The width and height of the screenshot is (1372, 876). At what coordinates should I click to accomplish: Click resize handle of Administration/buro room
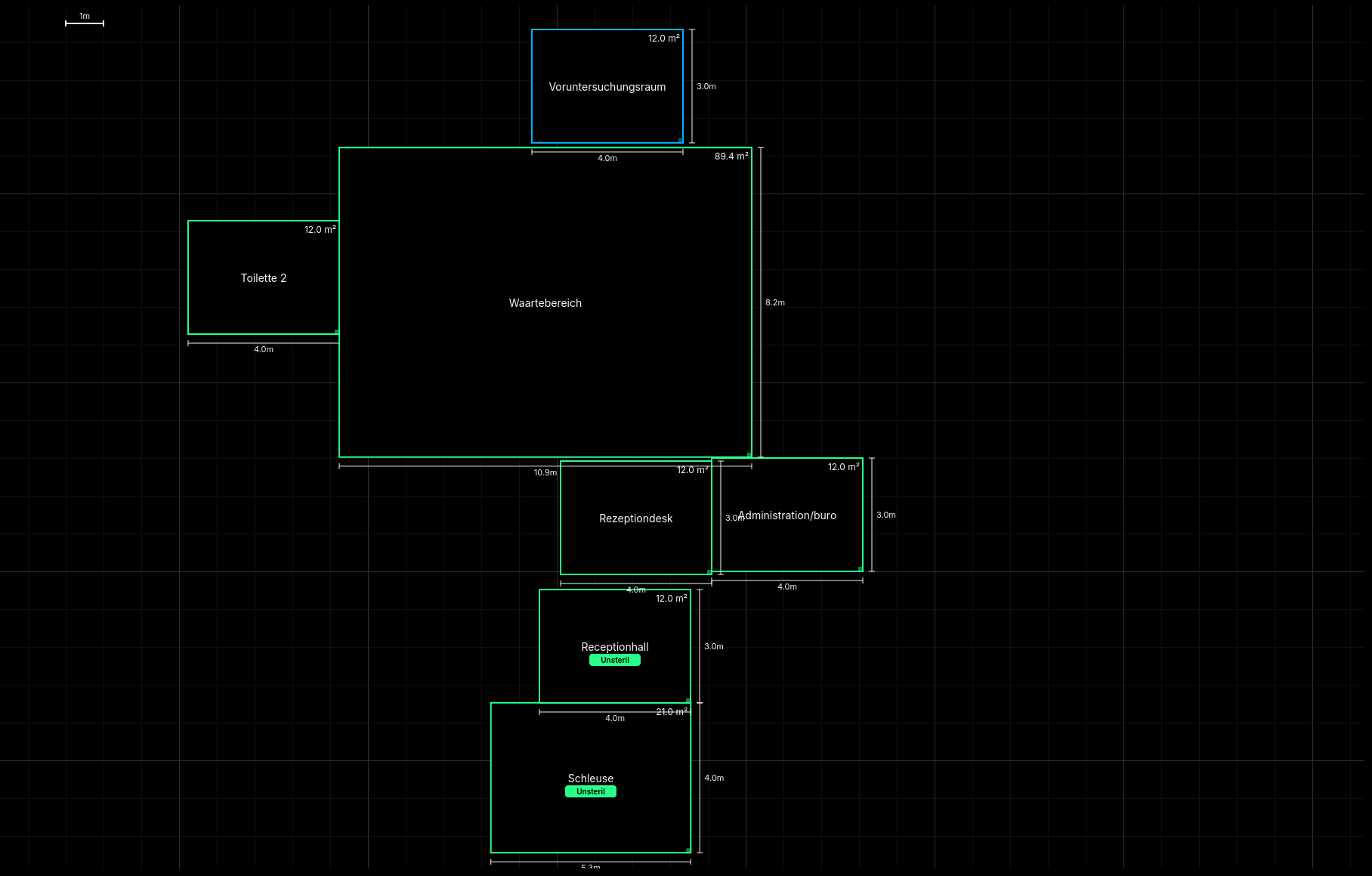pos(861,569)
